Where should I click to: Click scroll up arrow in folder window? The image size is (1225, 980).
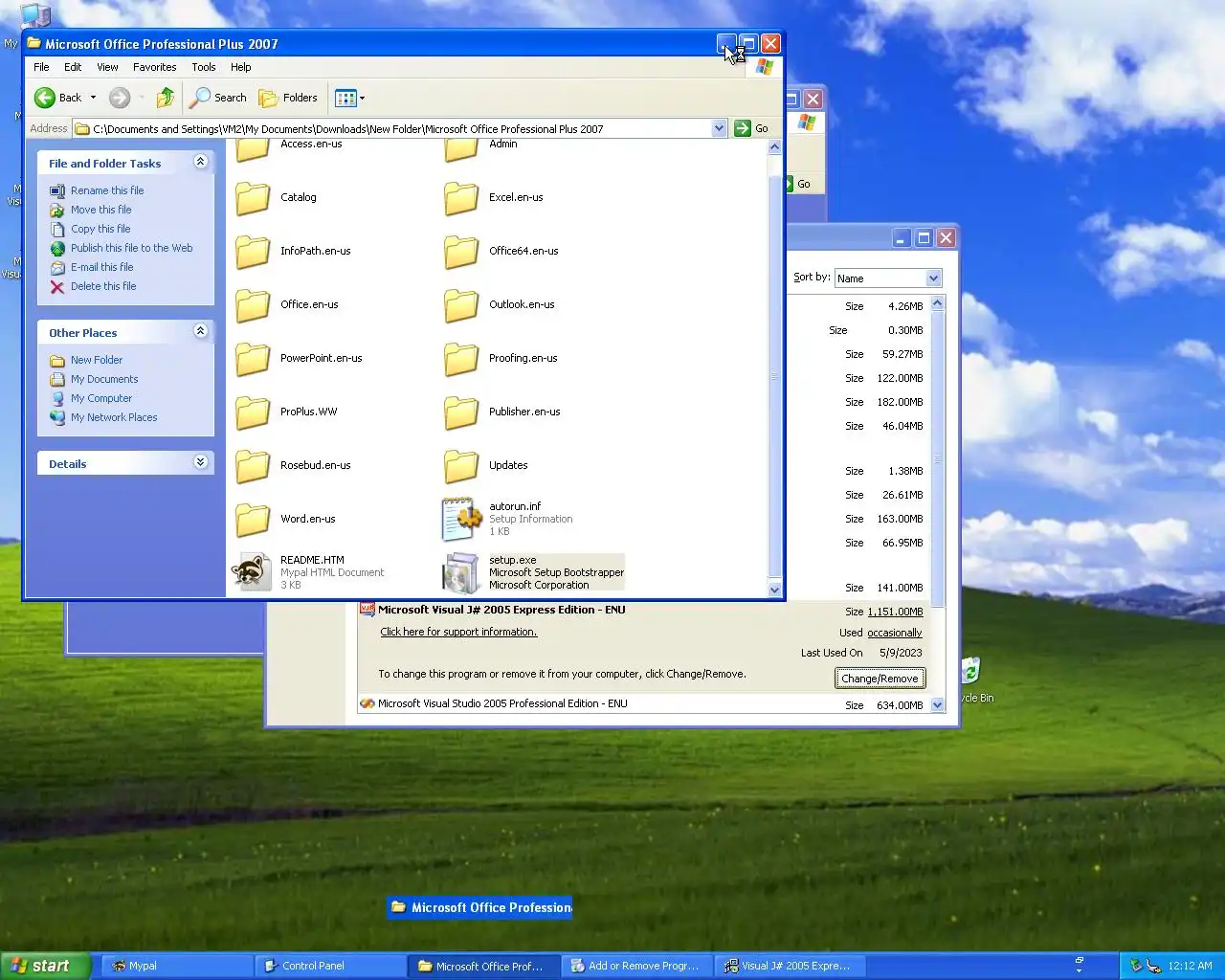(774, 147)
